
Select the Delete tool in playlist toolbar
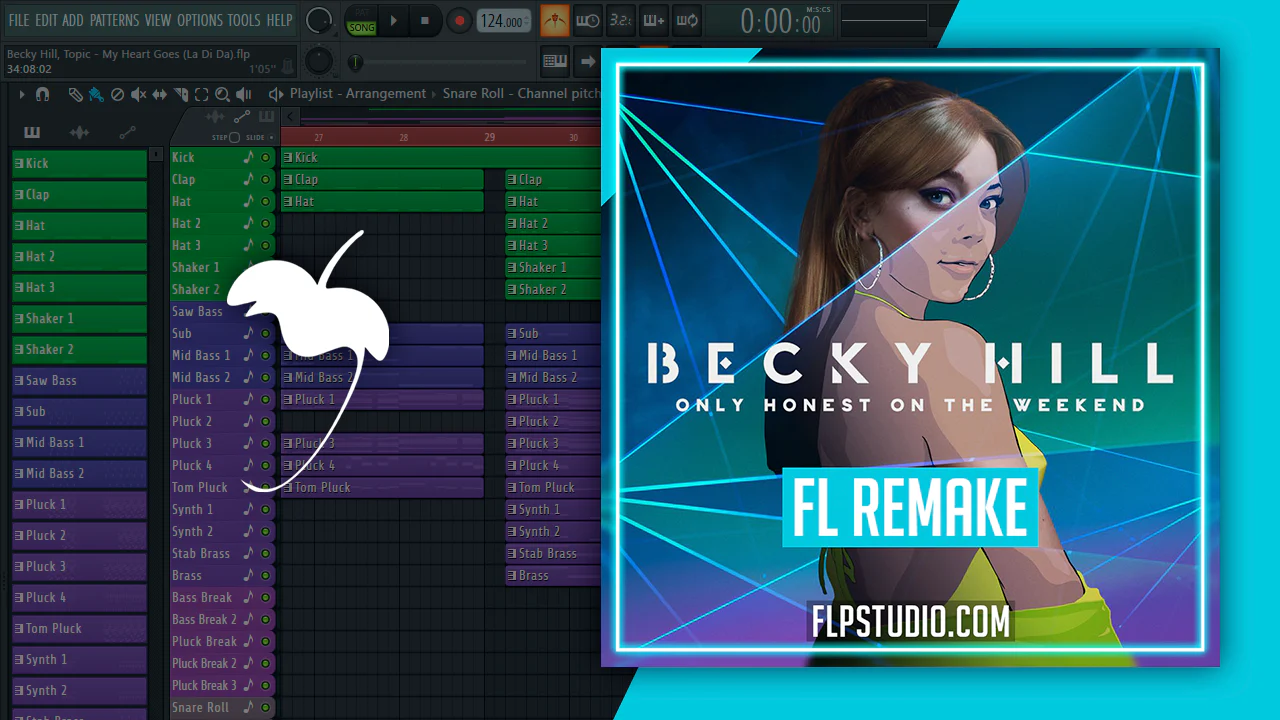(x=117, y=94)
